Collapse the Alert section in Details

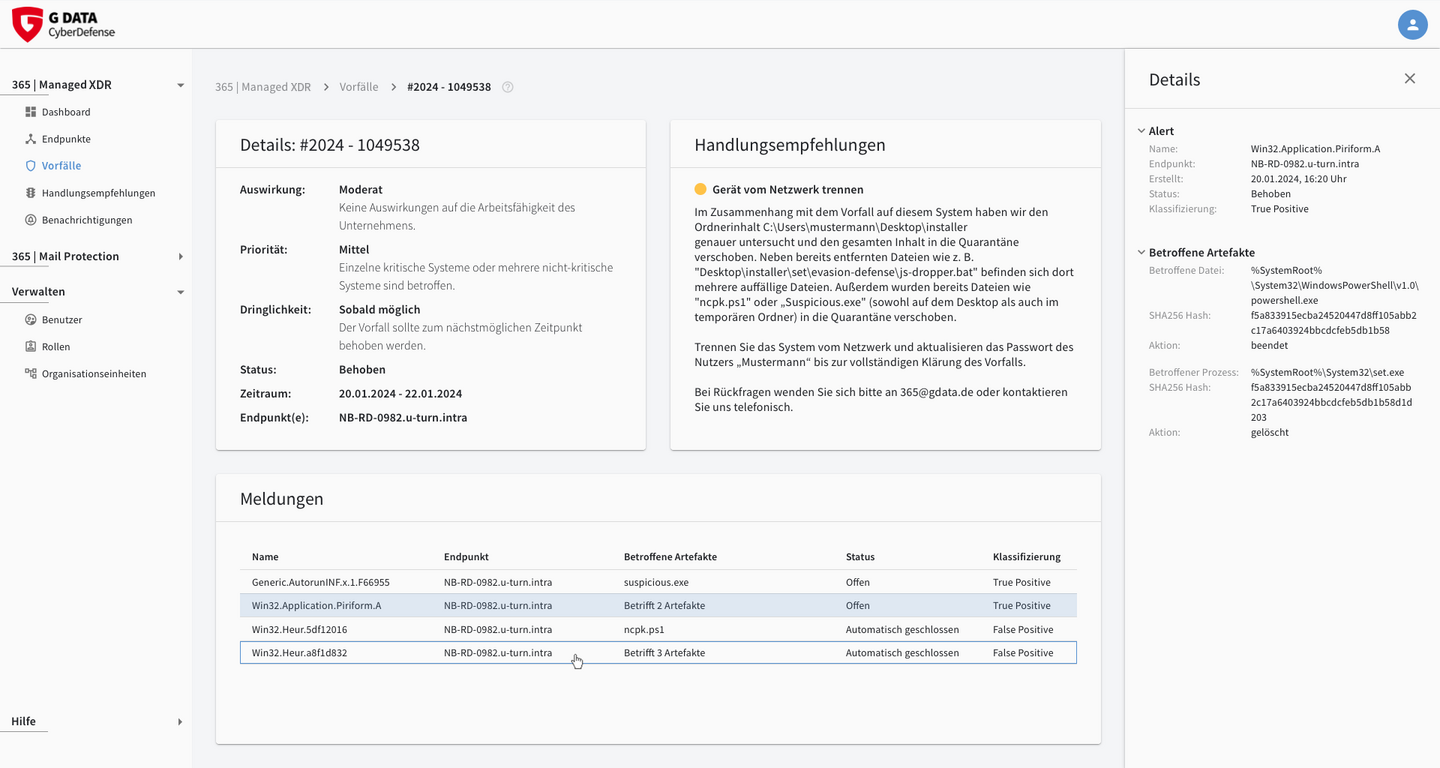[1141, 131]
